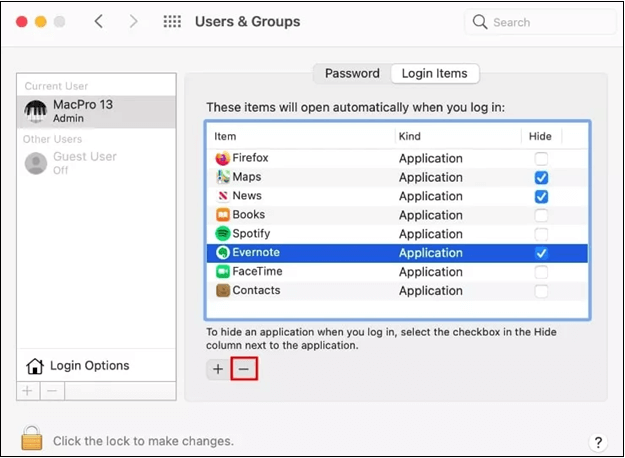Toggle the Hide checkbox for Evernote
Screen dimensions: 625x458
pos(541,253)
